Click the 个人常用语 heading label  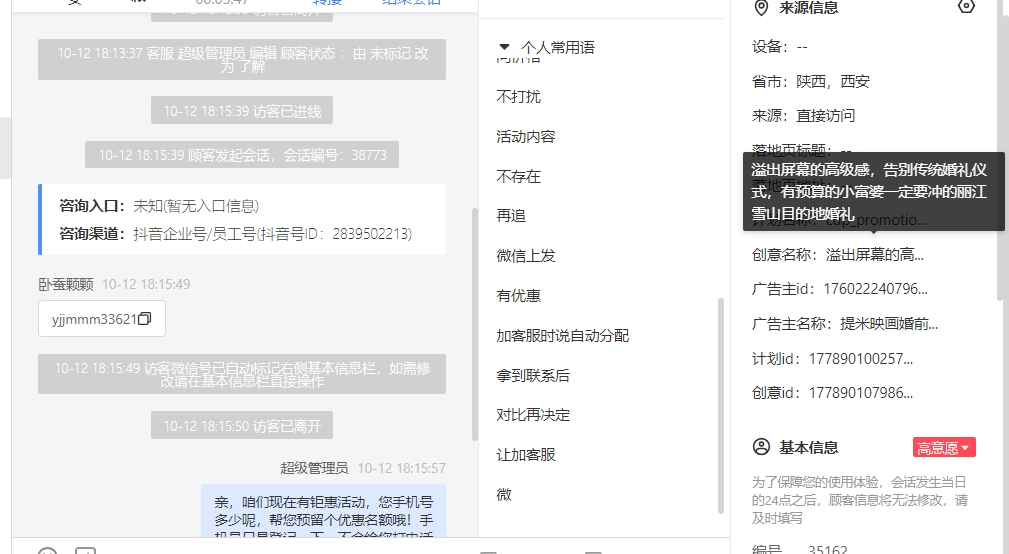click(x=558, y=47)
